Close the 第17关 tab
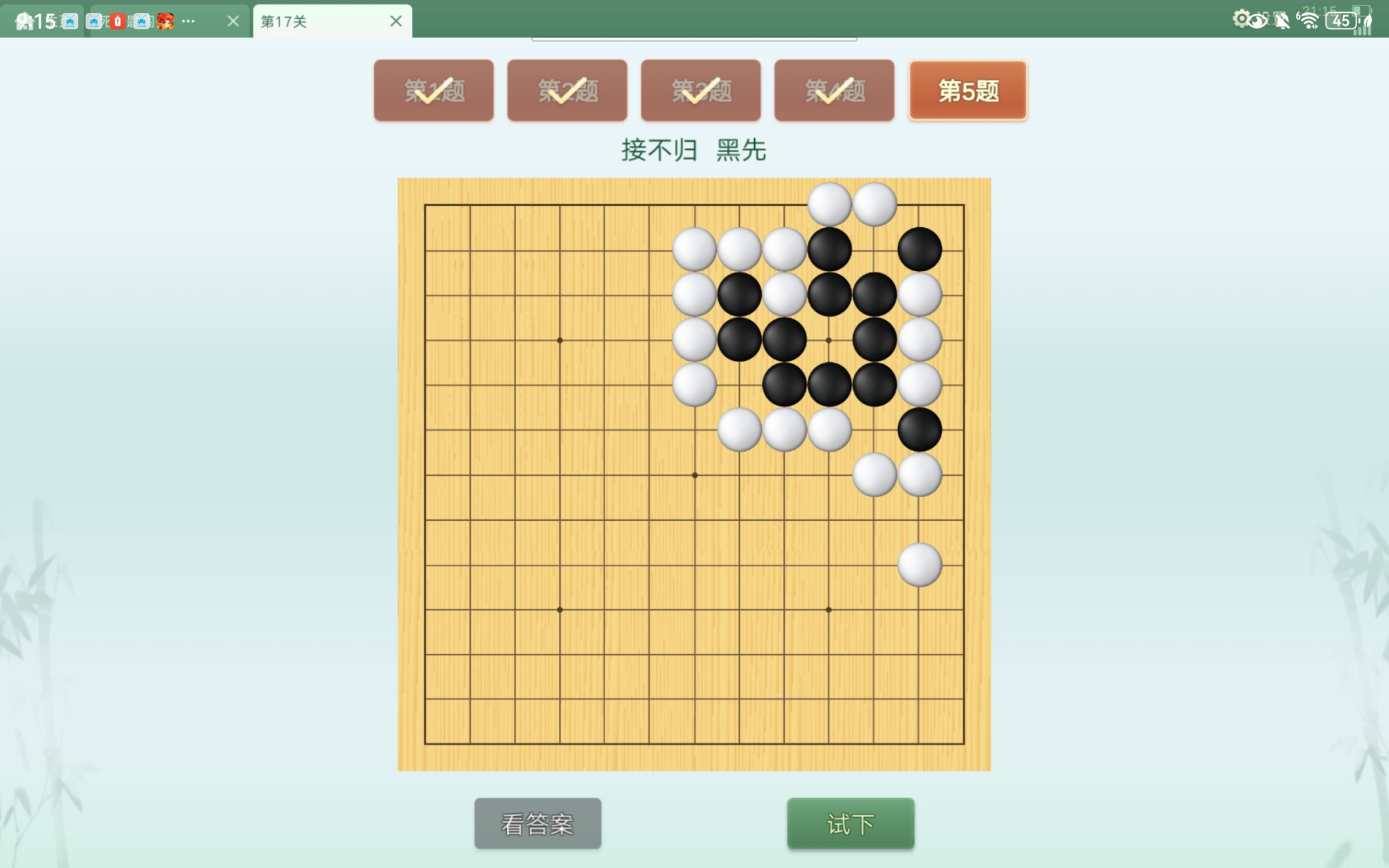1389x868 pixels. point(396,21)
